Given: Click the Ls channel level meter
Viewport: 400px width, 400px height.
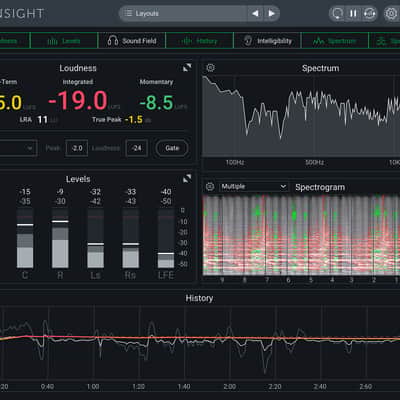Looking at the screenshot, I should (x=96, y=238).
